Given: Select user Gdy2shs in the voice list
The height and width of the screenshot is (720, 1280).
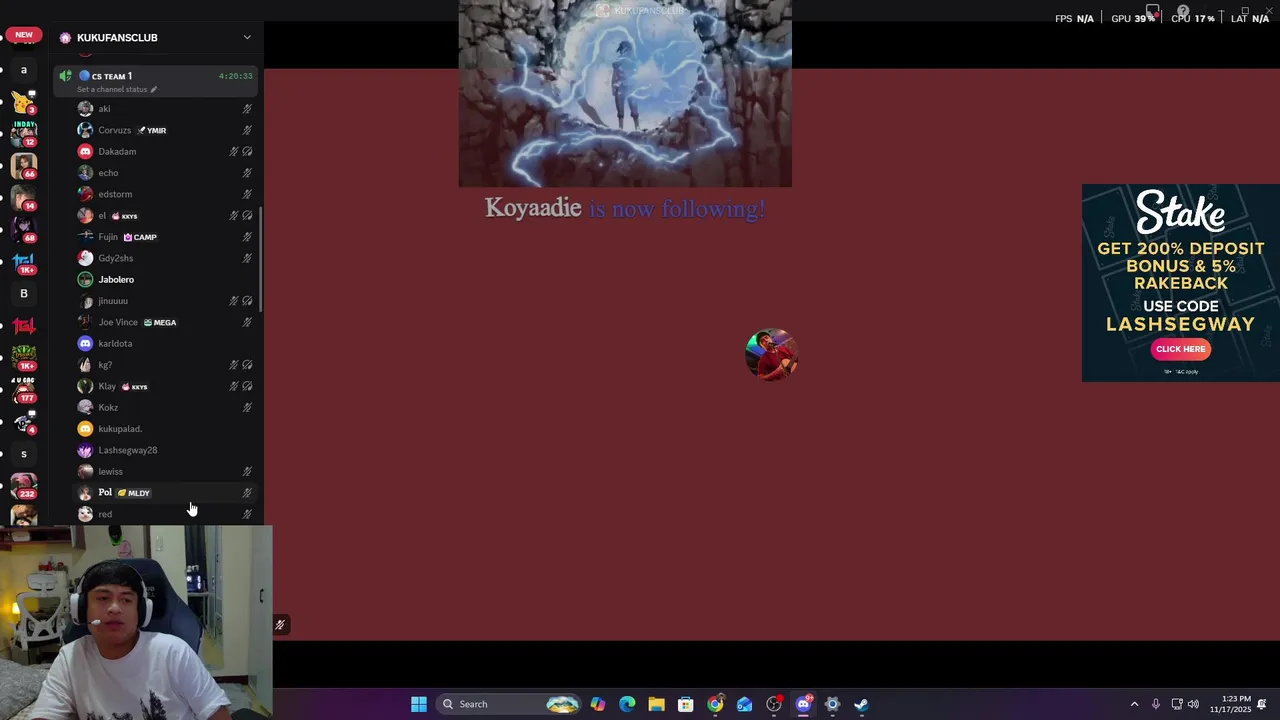Looking at the screenshot, I should point(165,258).
